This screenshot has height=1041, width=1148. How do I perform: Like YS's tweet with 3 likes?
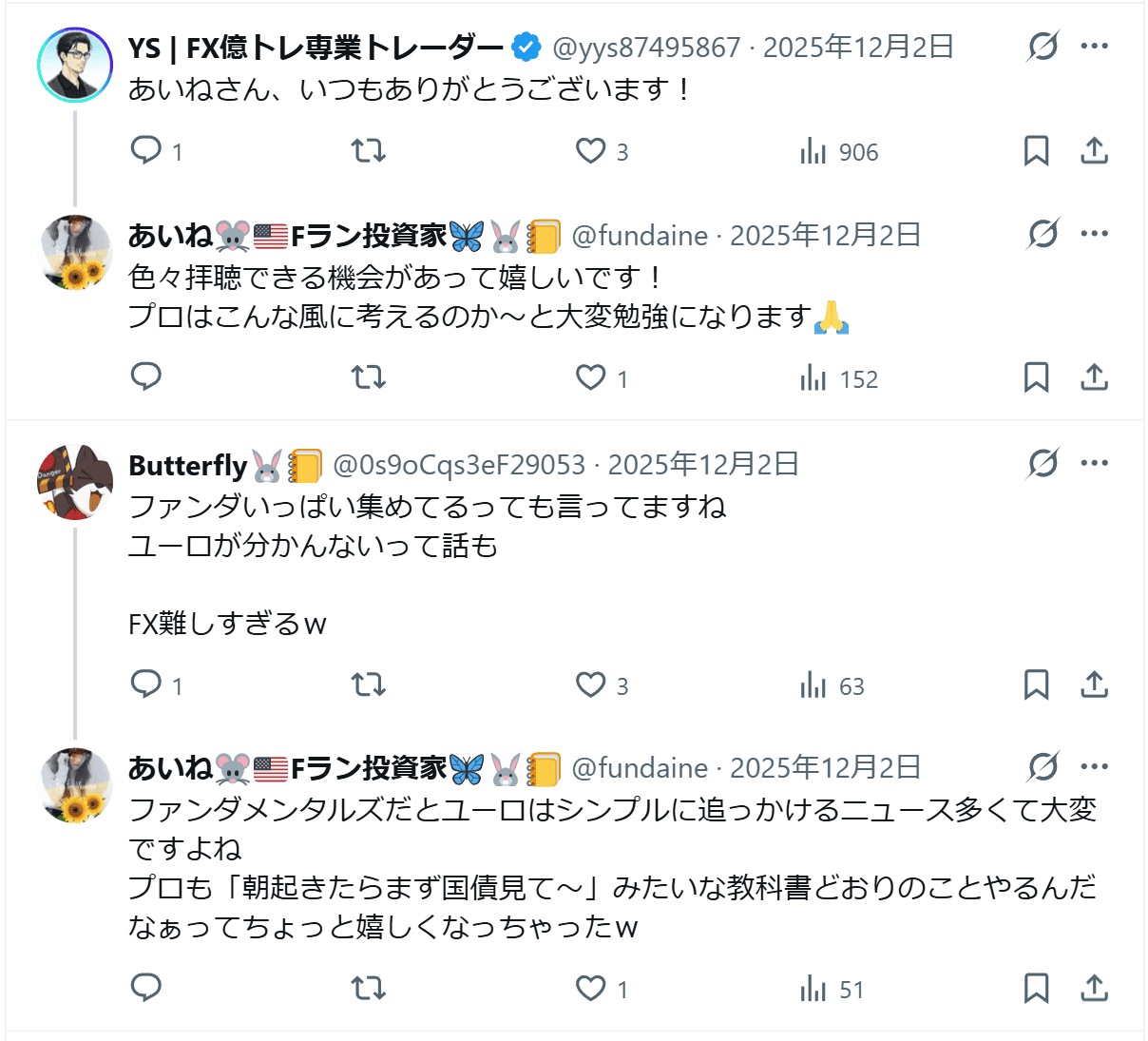pyautogui.click(x=591, y=151)
